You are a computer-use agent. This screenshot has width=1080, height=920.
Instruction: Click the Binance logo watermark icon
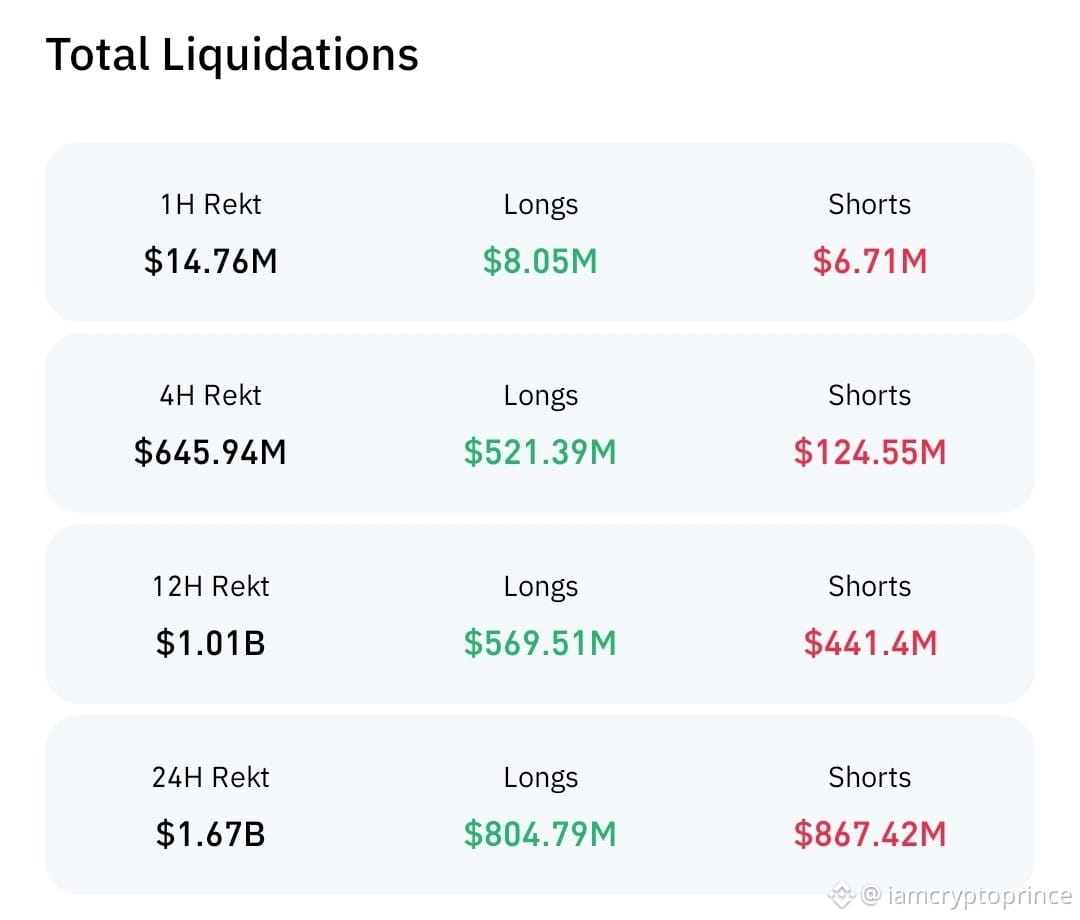coord(841,896)
